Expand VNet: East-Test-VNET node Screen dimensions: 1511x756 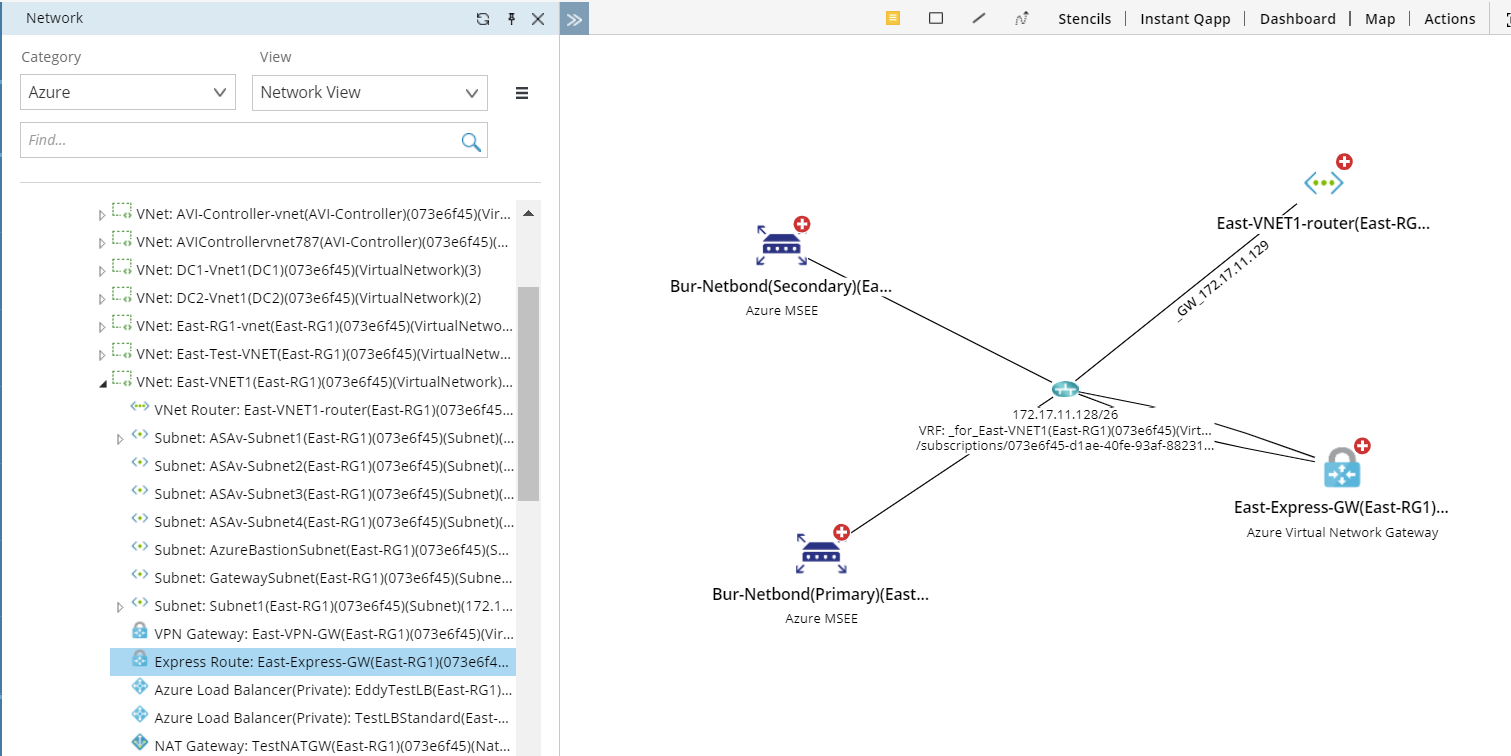click(x=101, y=355)
